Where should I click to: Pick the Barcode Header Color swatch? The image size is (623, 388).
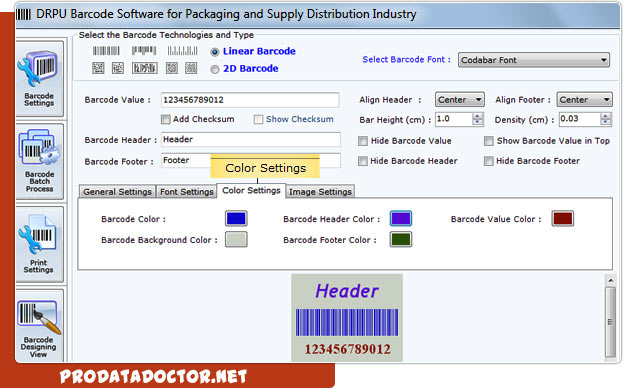(400, 218)
